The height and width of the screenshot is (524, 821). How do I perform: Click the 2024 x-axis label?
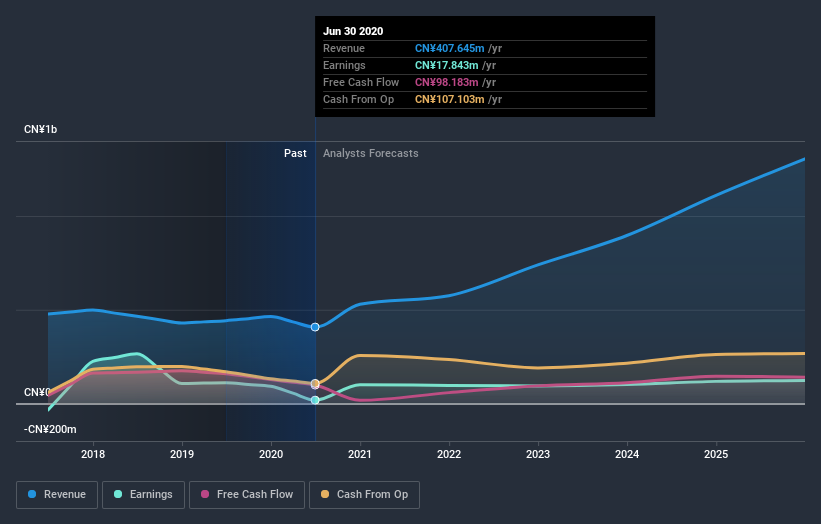tap(627, 454)
